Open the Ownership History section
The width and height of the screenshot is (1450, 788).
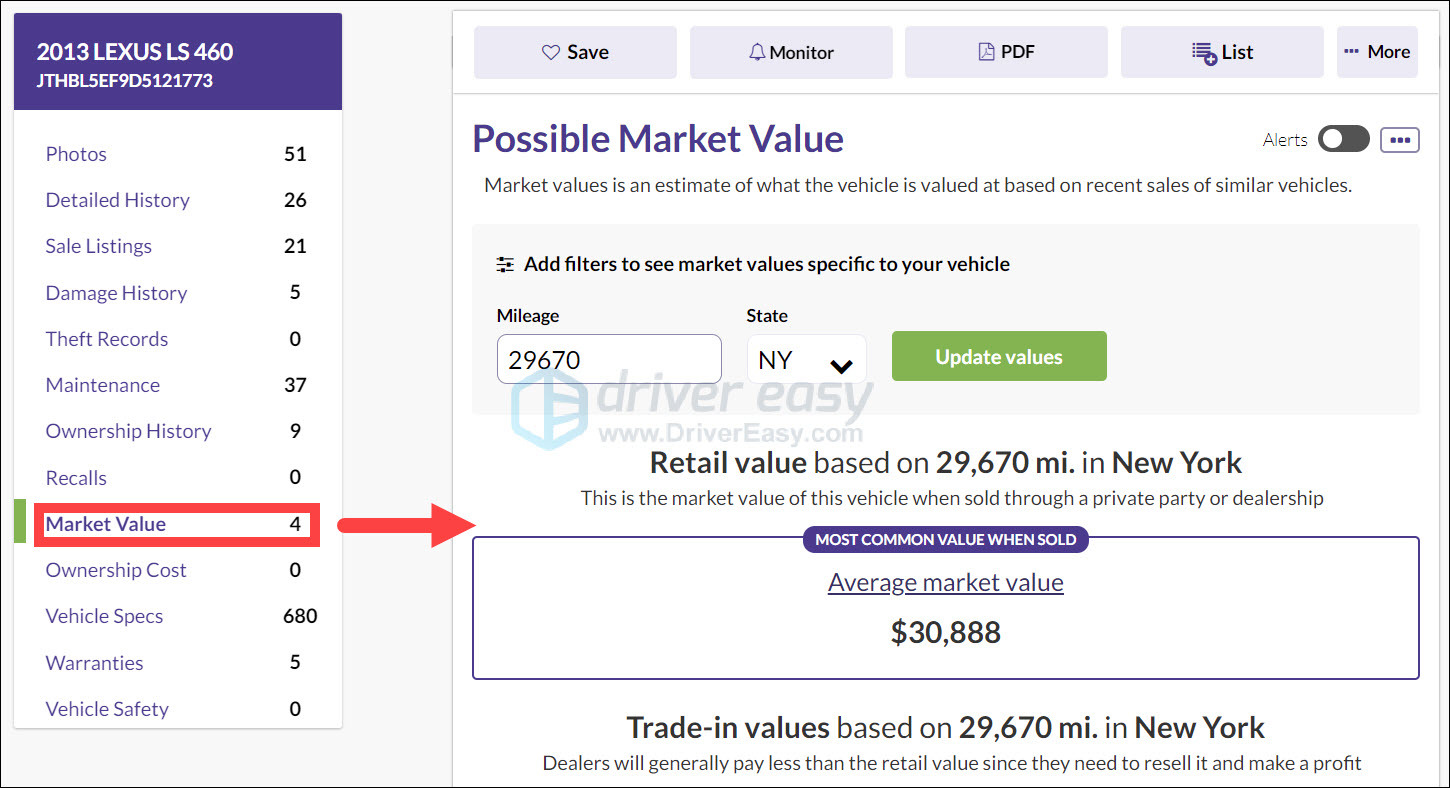pyautogui.click(x=128, y=431)
